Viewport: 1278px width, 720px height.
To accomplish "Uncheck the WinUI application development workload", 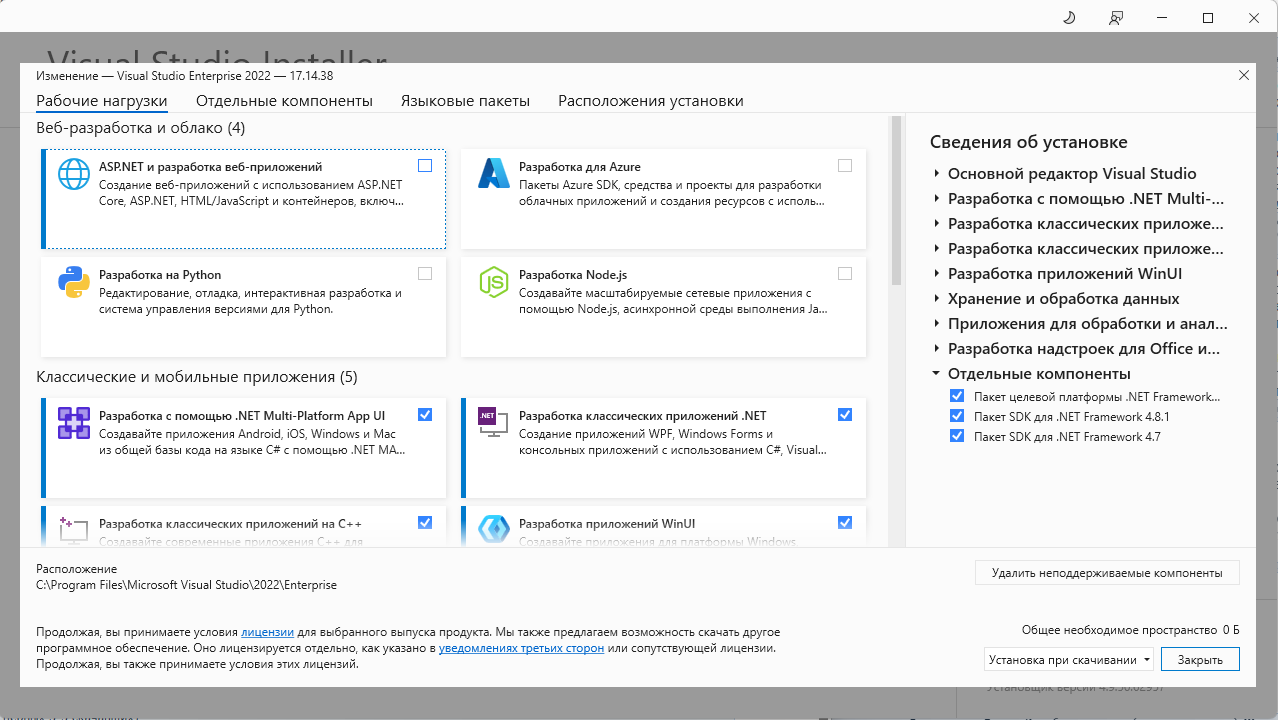I will (845, 523).
